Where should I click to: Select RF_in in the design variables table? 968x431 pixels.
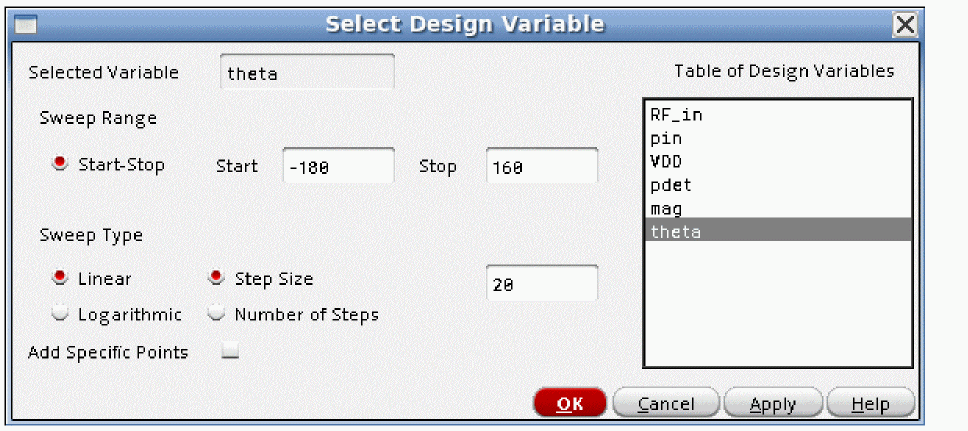676,115
